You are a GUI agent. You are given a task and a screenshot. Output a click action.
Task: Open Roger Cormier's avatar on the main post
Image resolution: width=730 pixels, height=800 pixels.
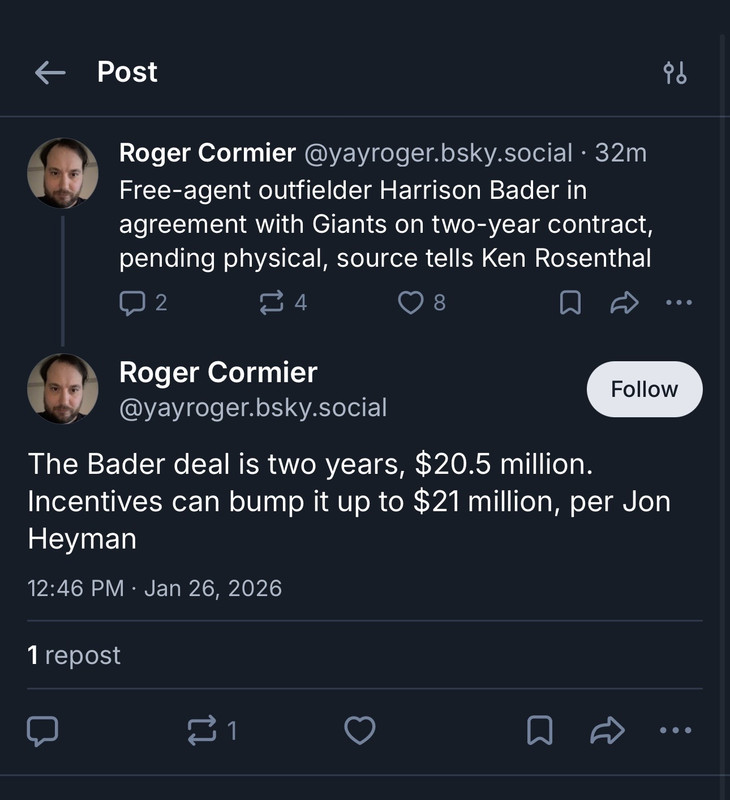[62, 389]
